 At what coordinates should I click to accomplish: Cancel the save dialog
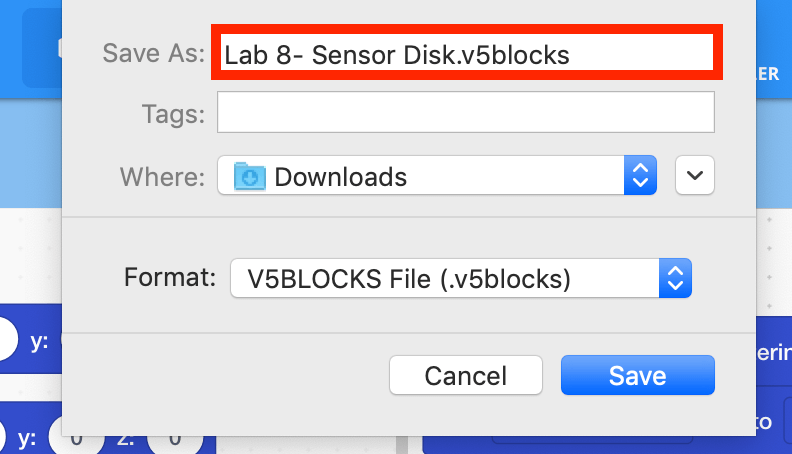(x=466, y=375)
